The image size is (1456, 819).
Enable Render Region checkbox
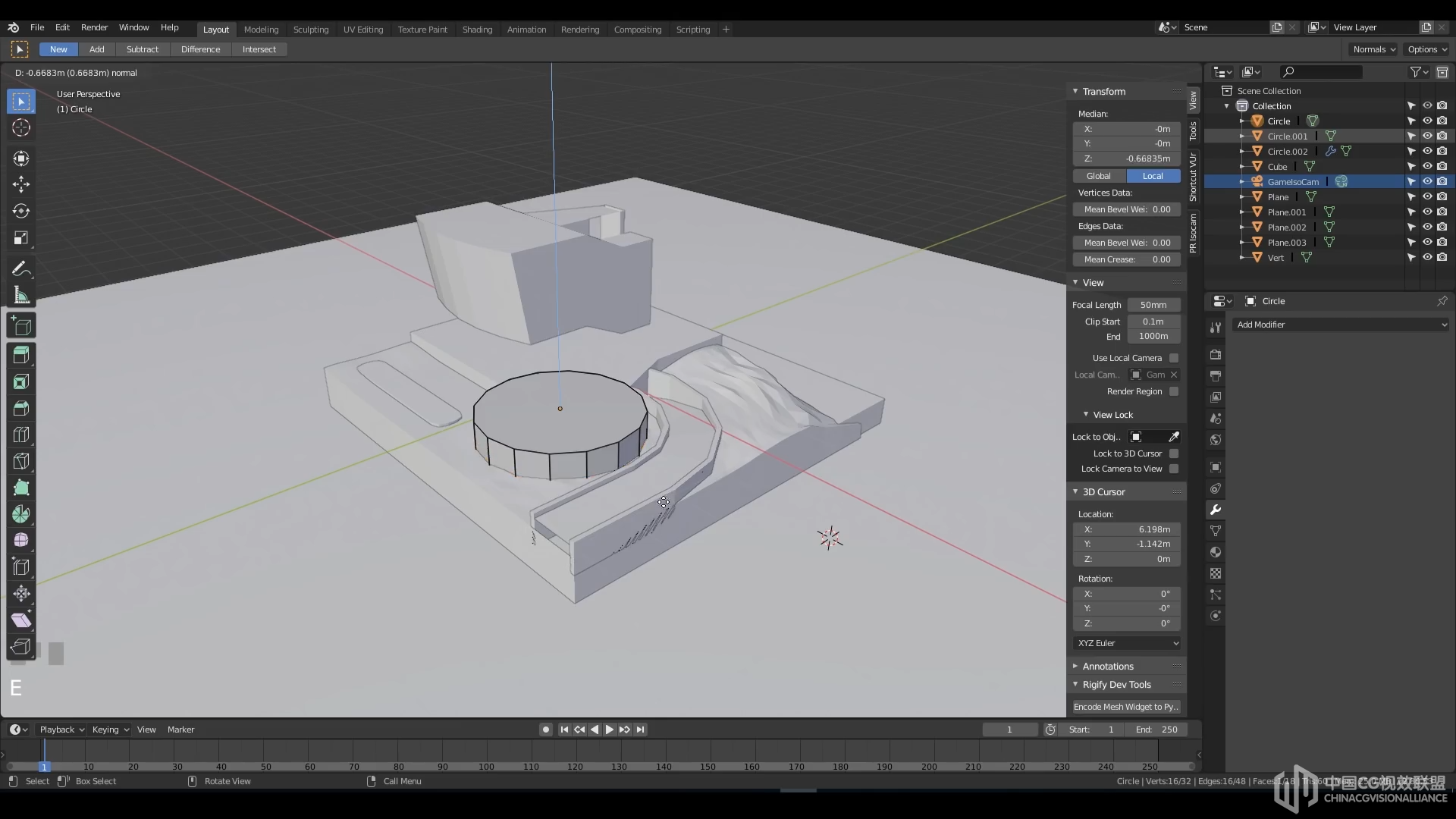(x=1174, y=391)
